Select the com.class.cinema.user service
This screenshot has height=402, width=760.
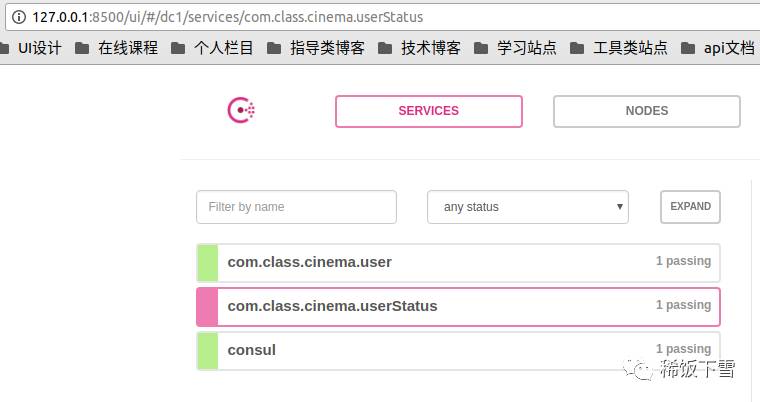310,262
